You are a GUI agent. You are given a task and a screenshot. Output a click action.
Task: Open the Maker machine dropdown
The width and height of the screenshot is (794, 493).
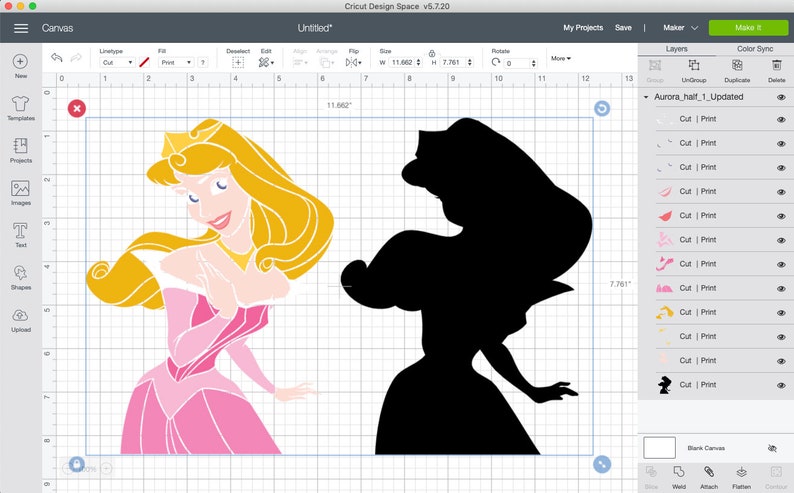tap(681, 28)
